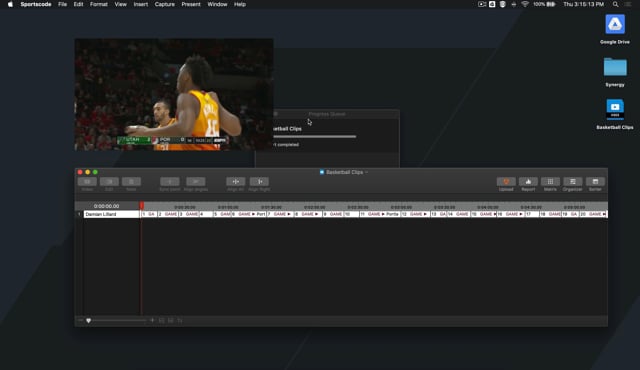Click the Sync point toolbar button

click(169, 182)
